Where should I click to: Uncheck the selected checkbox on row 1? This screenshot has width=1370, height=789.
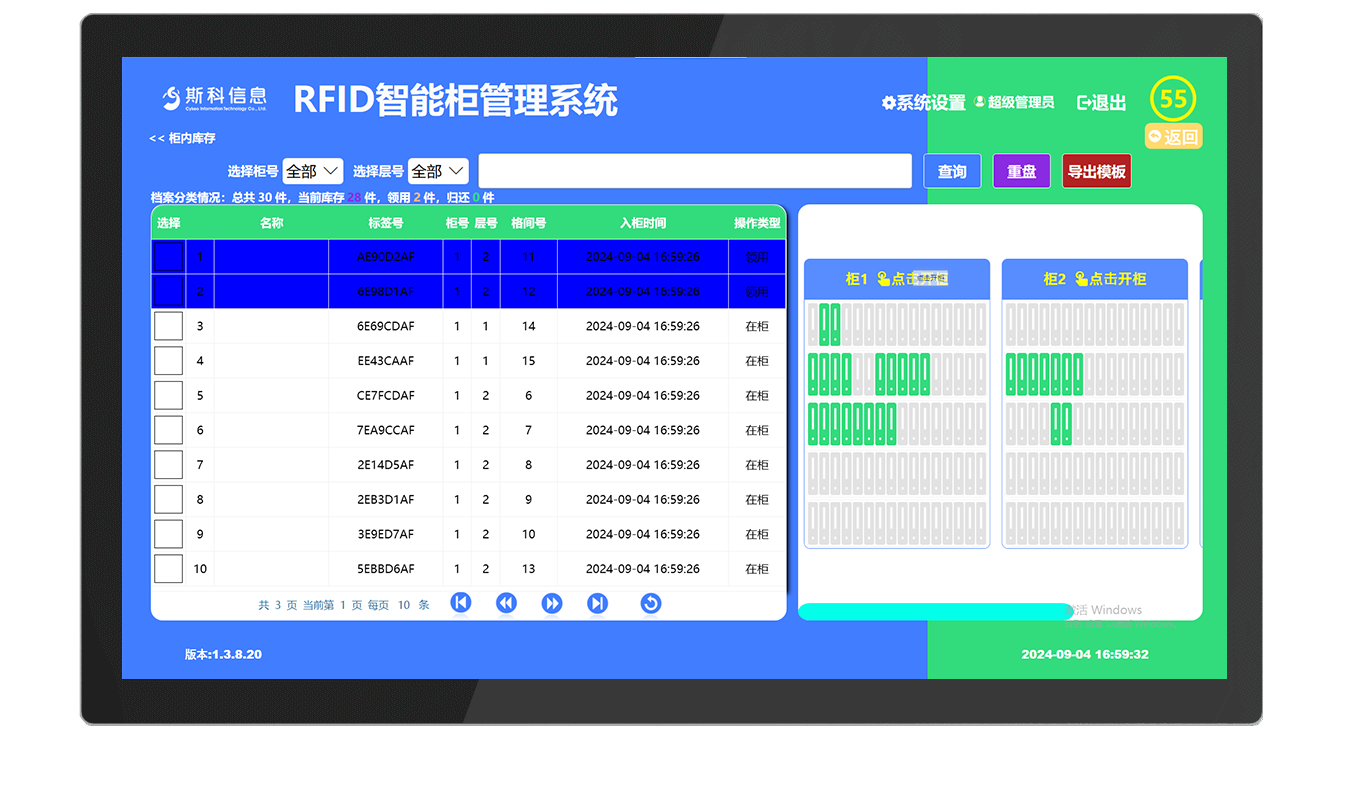tap(168, 256)
